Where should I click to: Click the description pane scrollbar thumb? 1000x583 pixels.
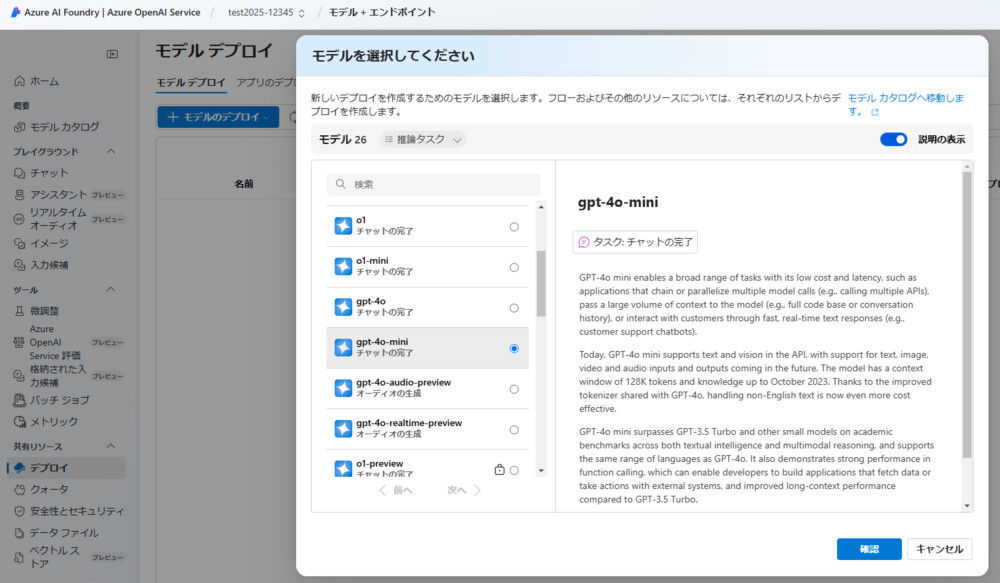[x=967, y=314]
